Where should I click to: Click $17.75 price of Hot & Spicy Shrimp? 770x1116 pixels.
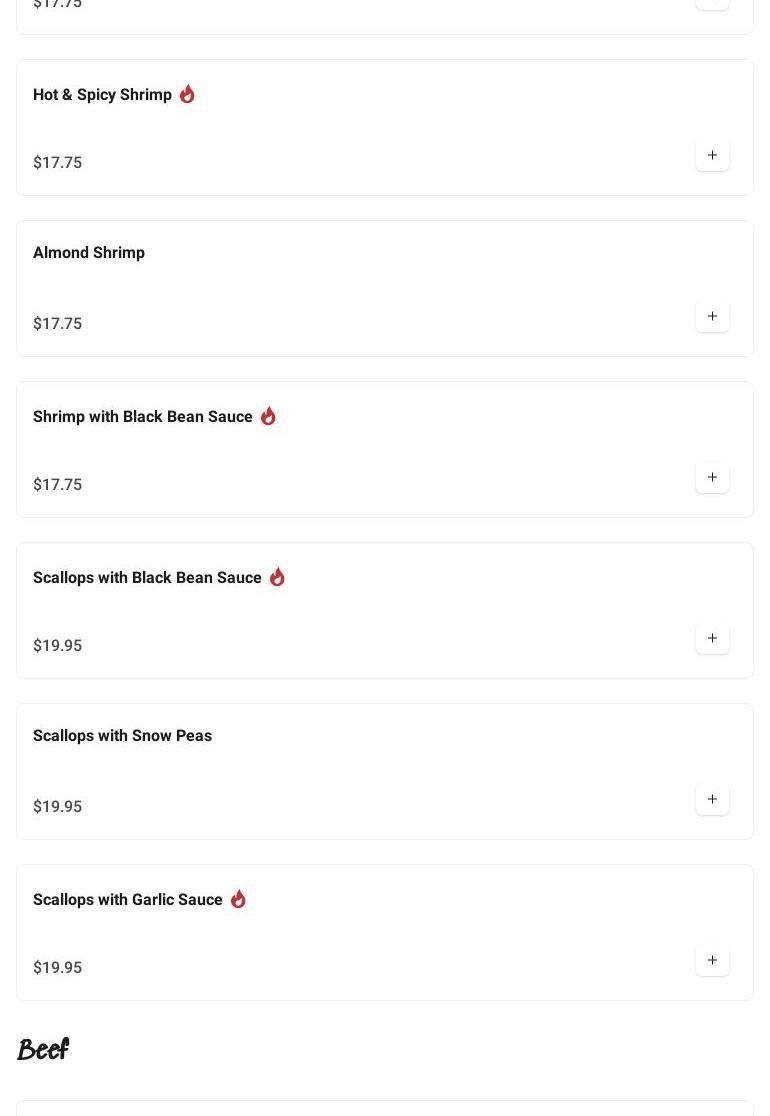57,163
